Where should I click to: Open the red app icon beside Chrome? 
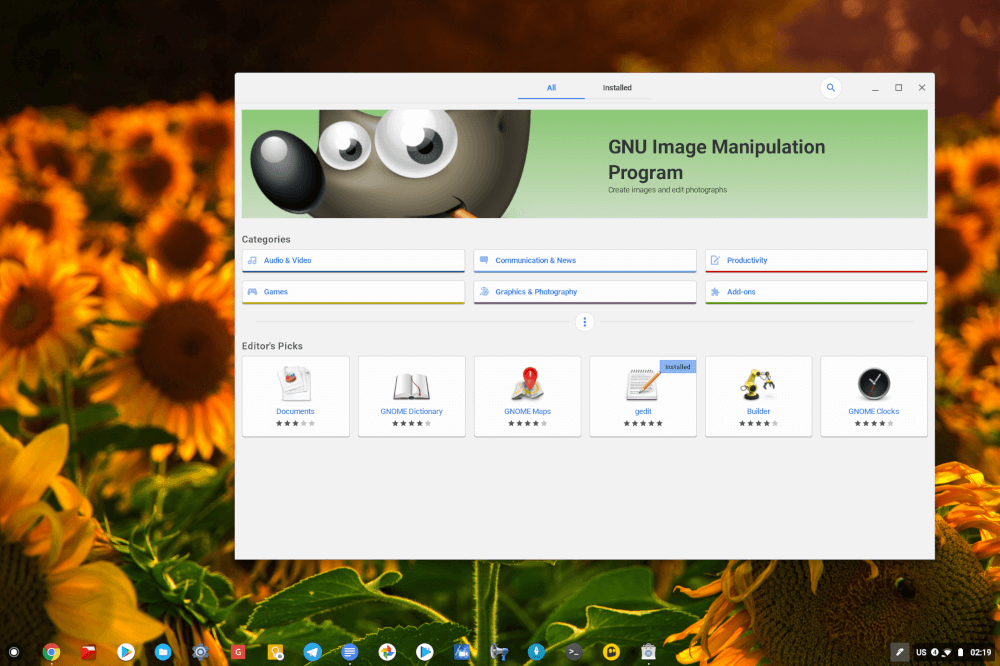[x=89, y=652]
